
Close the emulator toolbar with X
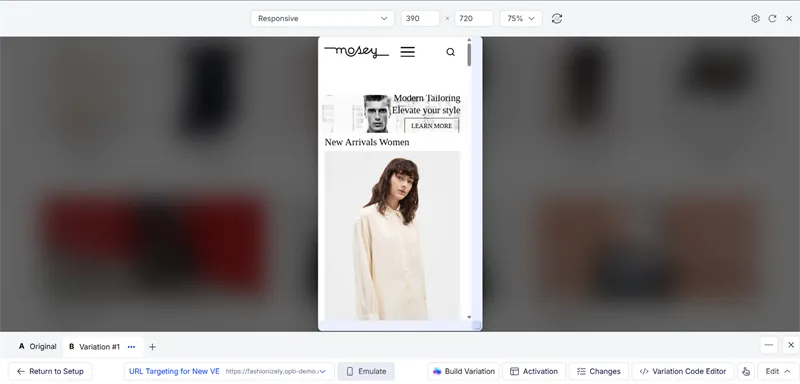click(789, 18)
